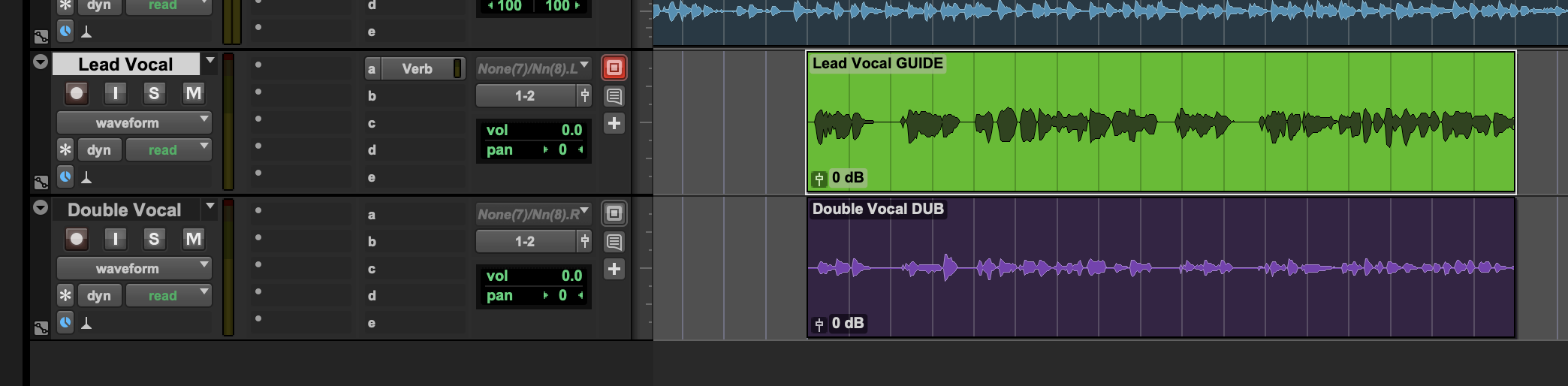Toggle input monitoring on Lead Vocal
This screenshot has height=386, width=1568.
115,93
